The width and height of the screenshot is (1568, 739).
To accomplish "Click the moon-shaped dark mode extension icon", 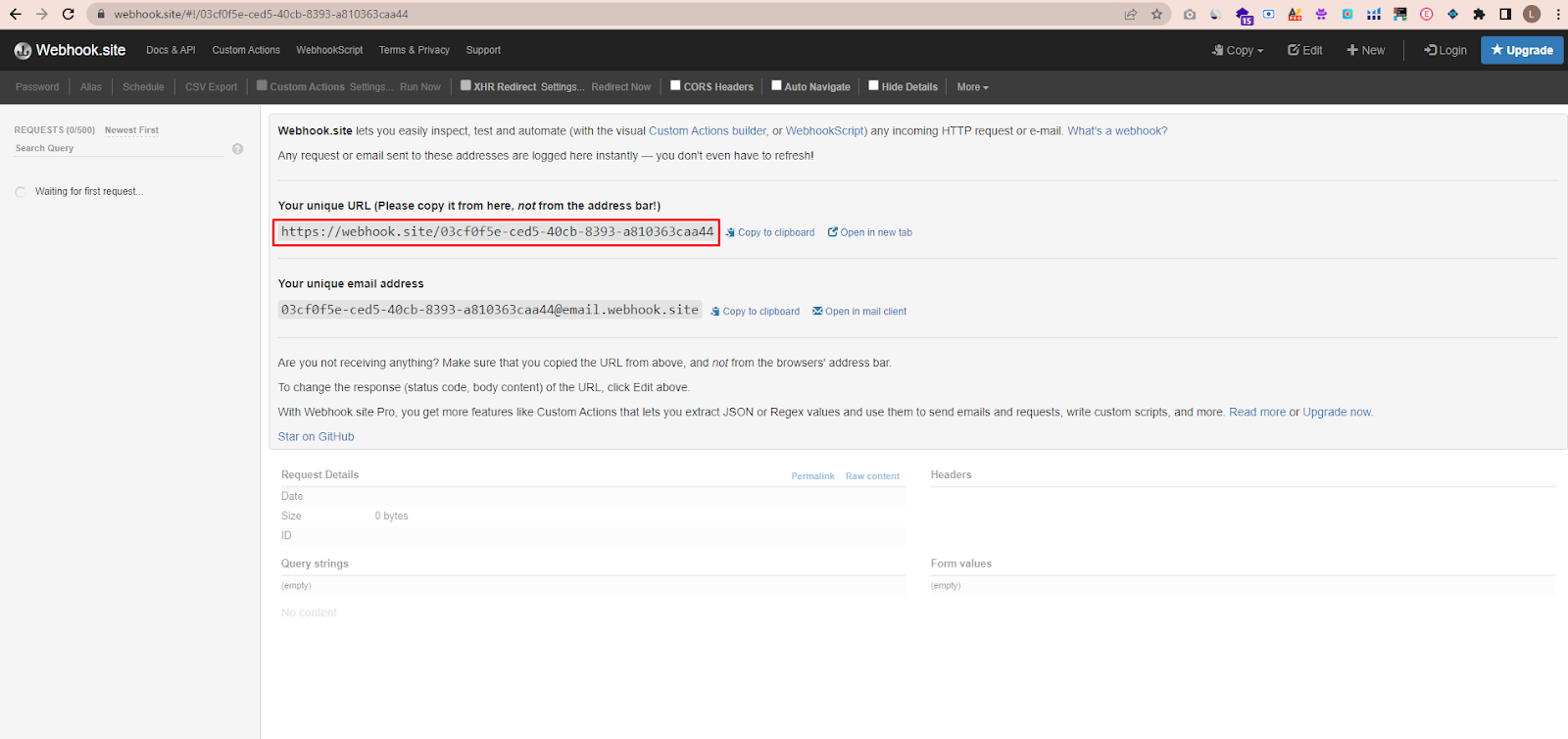I will [x=1215, y=14].
